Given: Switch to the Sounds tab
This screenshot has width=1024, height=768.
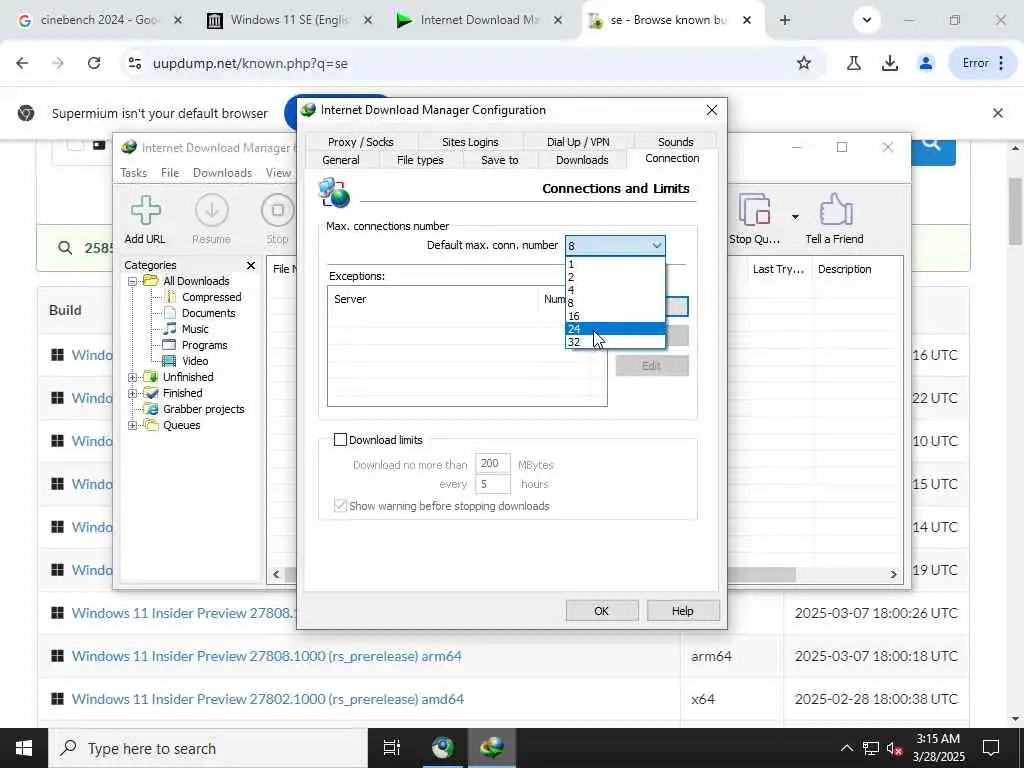Looking at the screenshot, I should tap(675, 142).
